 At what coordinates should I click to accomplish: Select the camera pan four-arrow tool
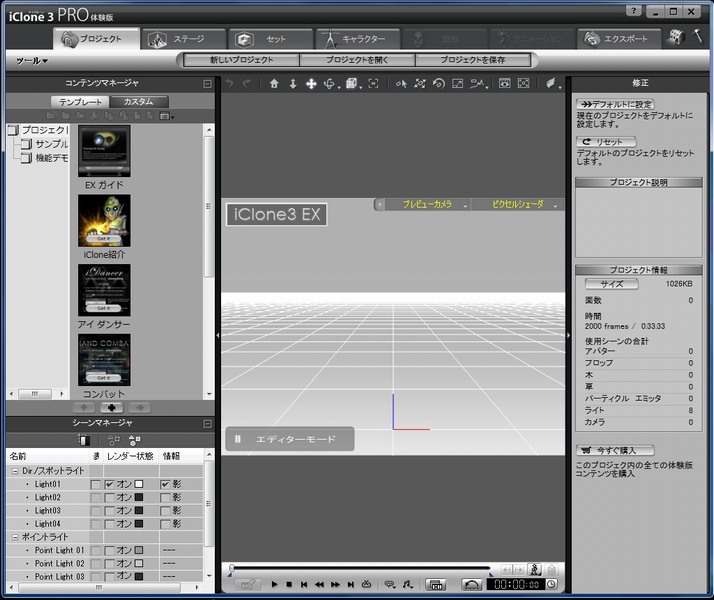(311, 83)
